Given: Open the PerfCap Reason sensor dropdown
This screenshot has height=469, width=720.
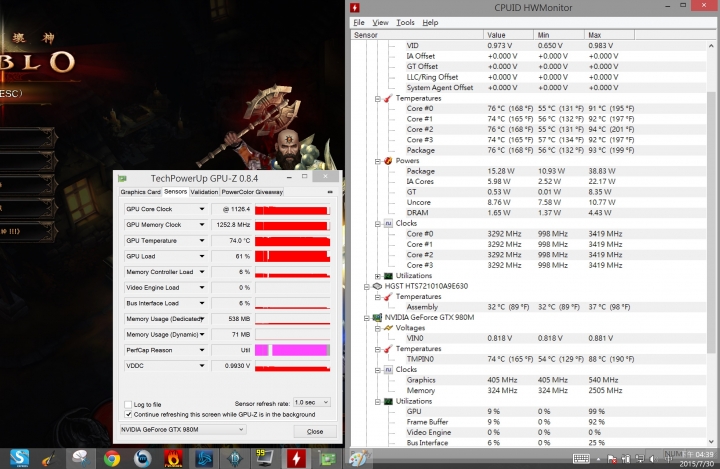Looking at the screenshot, I should point(202,350).
